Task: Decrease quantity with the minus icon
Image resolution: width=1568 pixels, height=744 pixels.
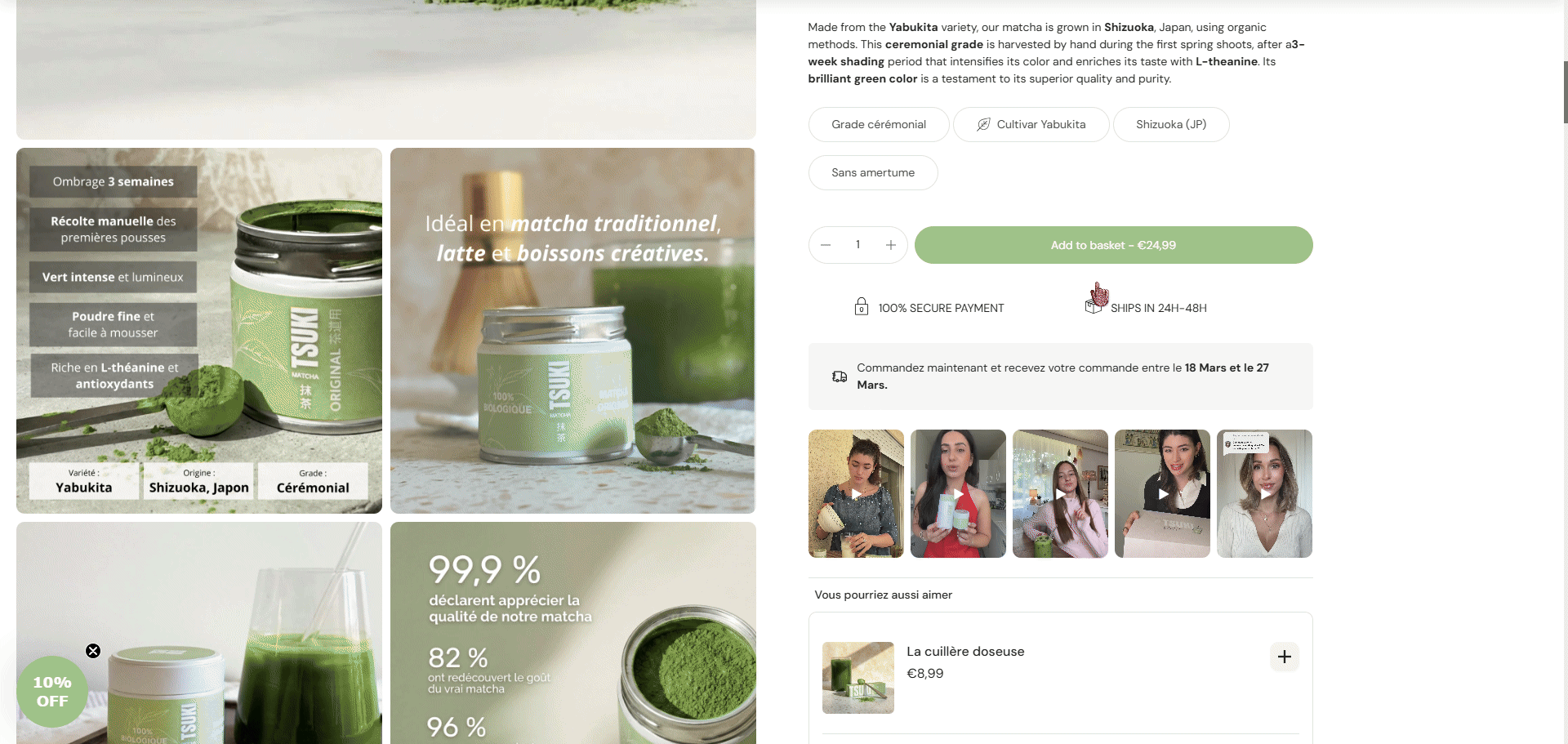Action: (826, 245)
